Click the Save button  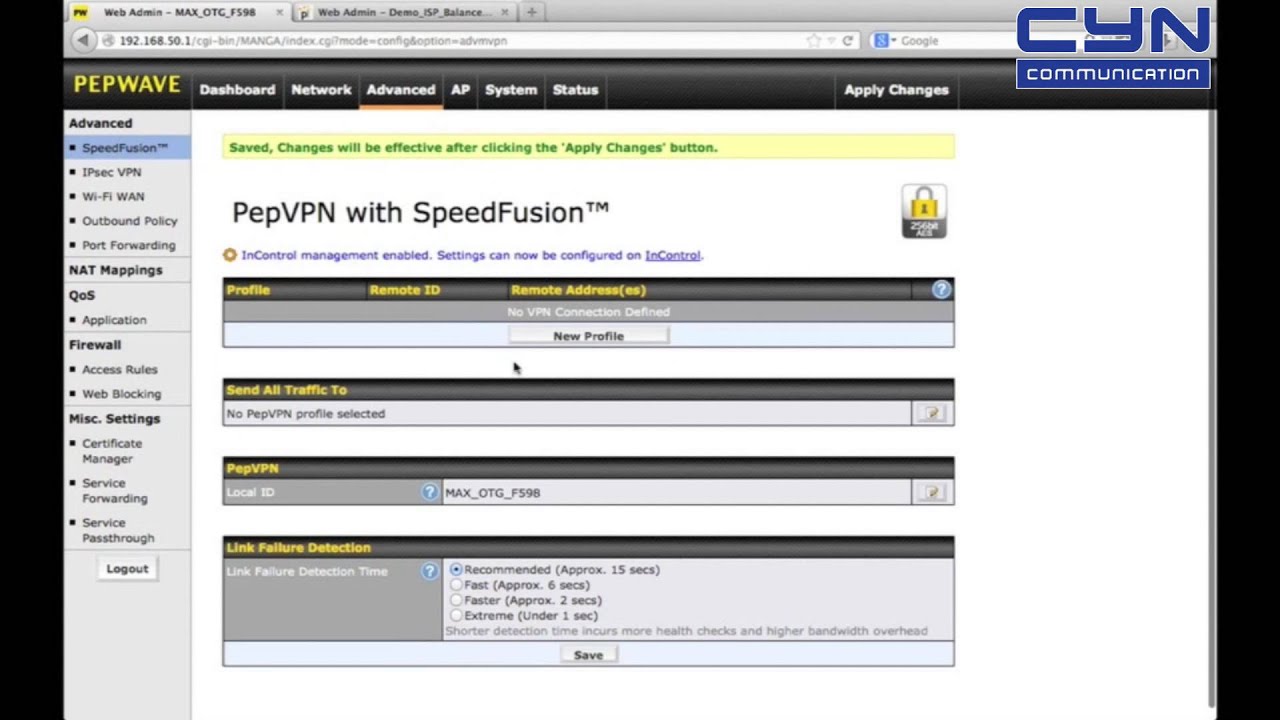588,655
